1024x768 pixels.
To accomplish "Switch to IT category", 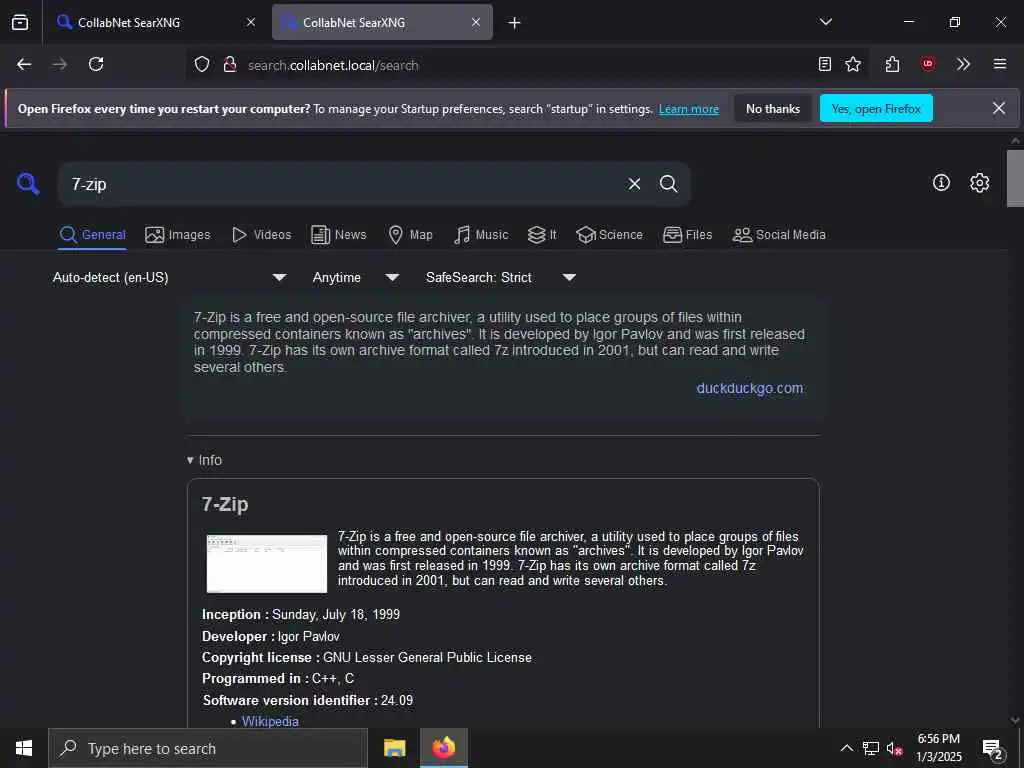I will [543, 234].
